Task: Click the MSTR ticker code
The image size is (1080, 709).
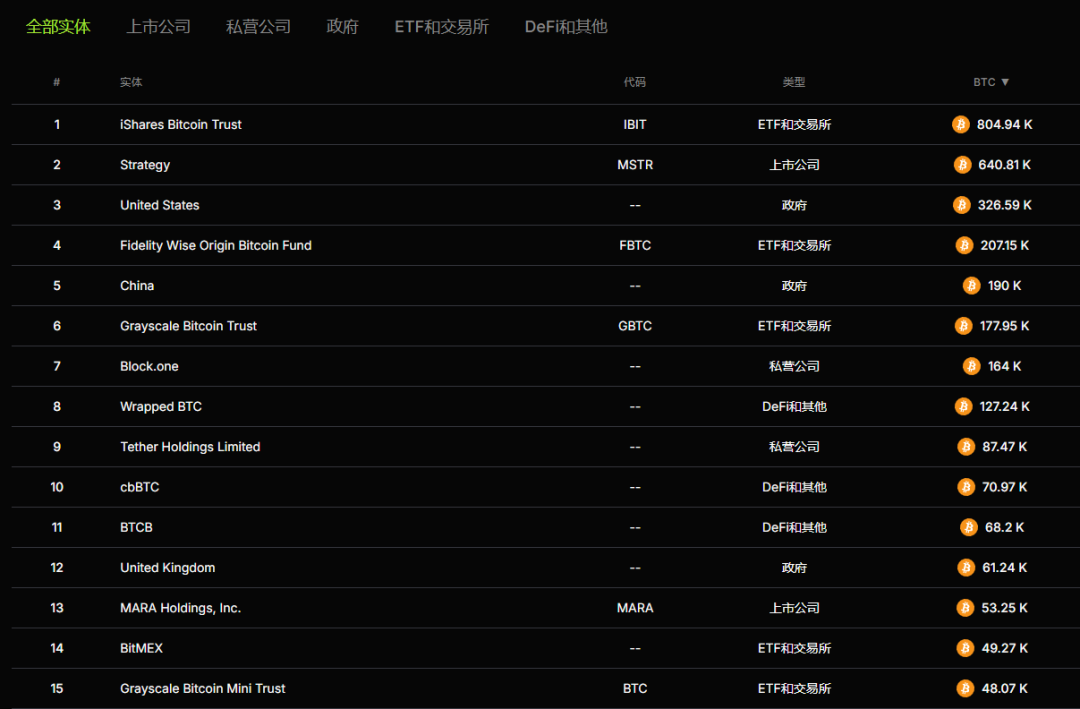Action: click(634, 165)
